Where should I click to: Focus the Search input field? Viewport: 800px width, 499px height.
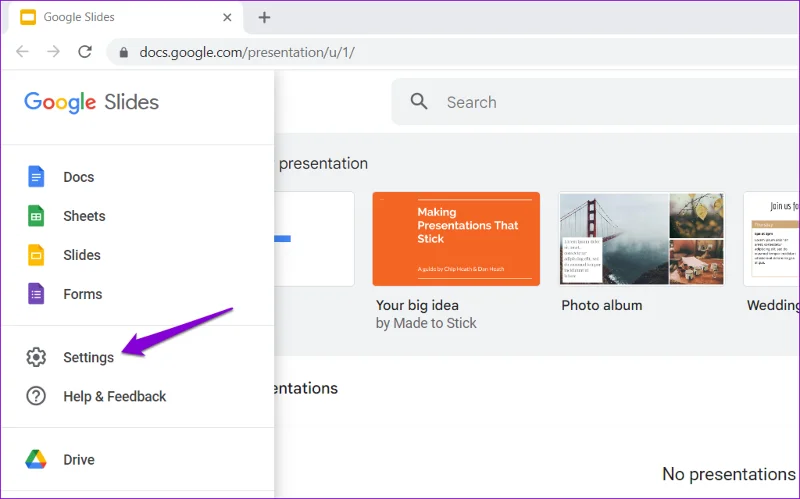(595, 102)
